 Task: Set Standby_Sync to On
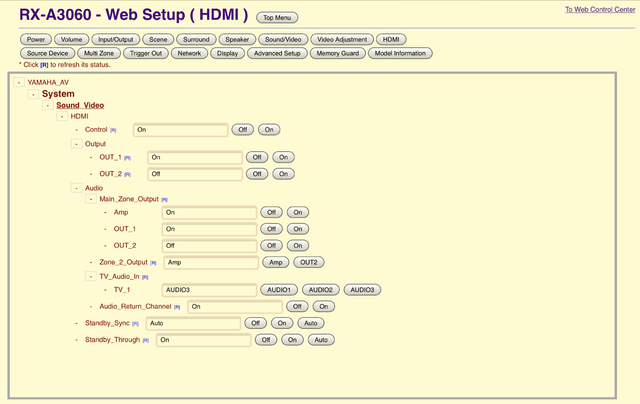pyautogui.click(x=282, y=323)
